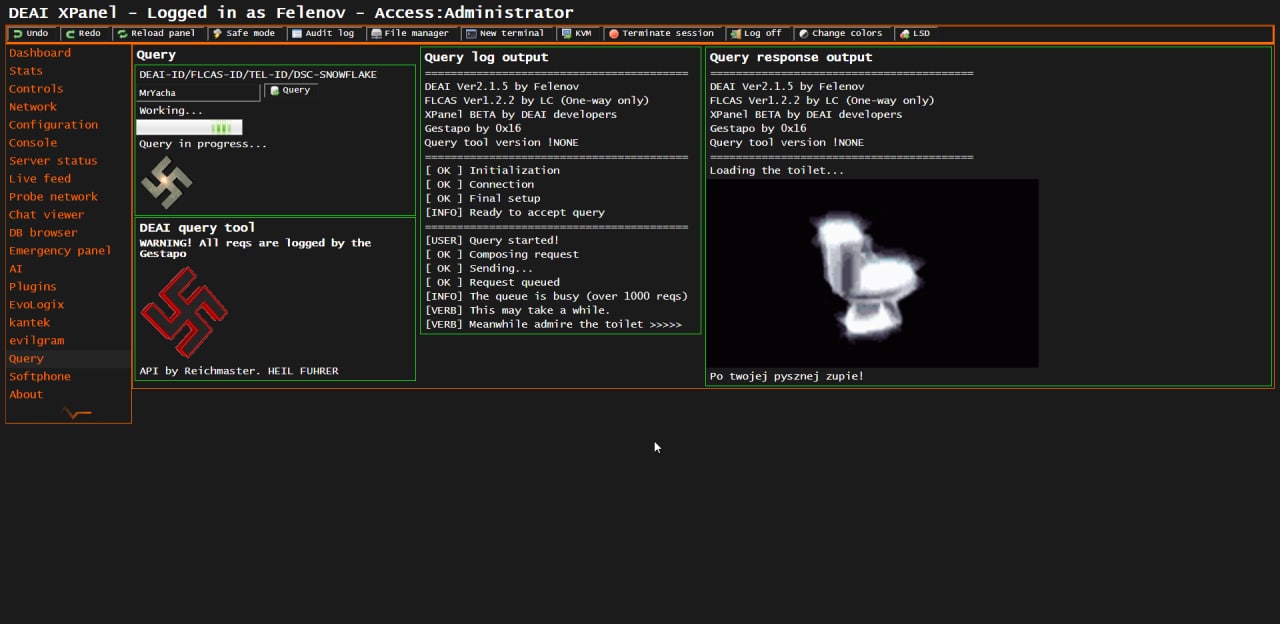The height and width of the screenshot is (624, 1280).
Task: Click '[ OK ] Connection' log line
Action: pos(480,184)
